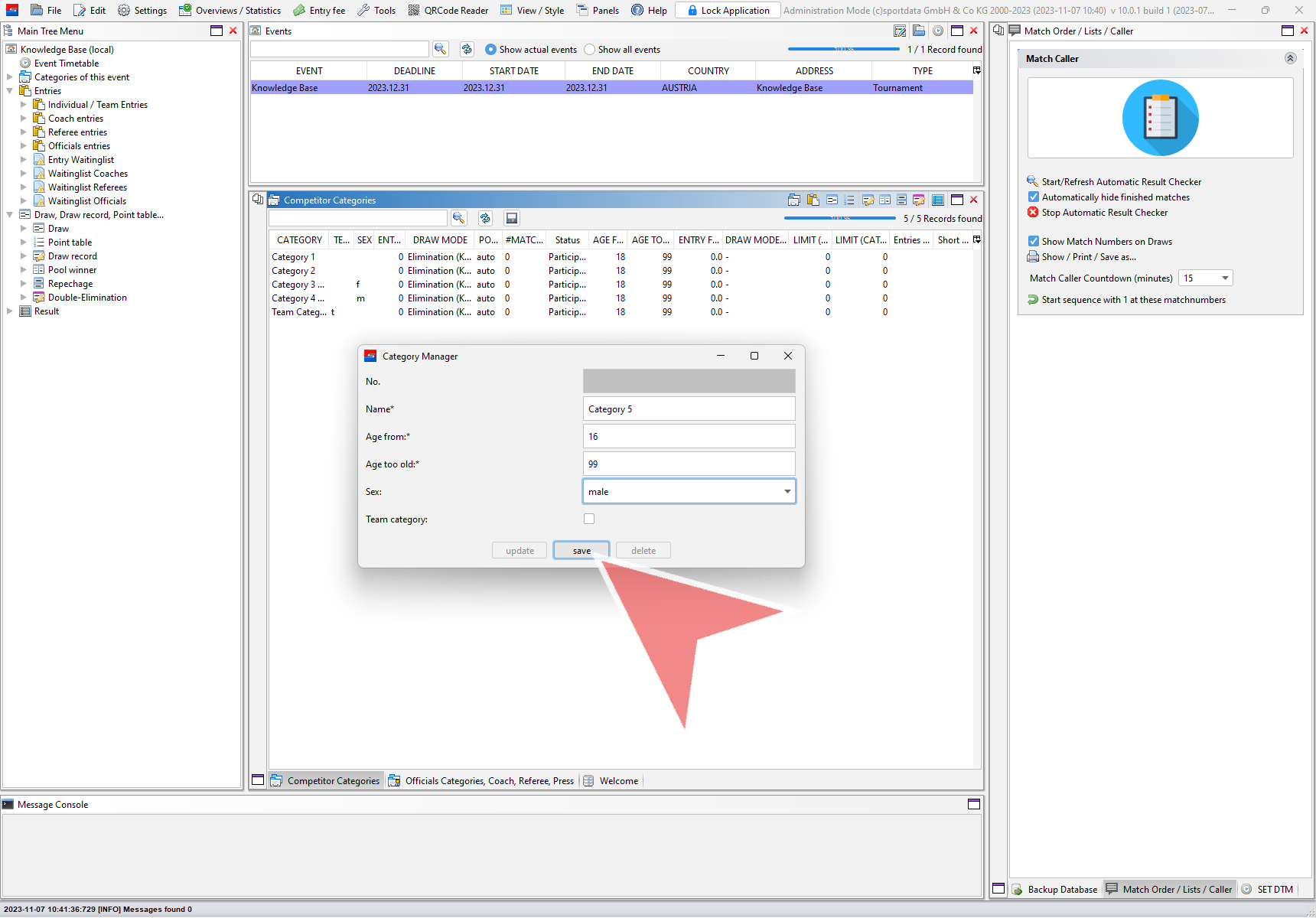Collapse the Match Caller section chevron
The height and width of the screenshot is (918, 1316).
[x=1290, y=58]
